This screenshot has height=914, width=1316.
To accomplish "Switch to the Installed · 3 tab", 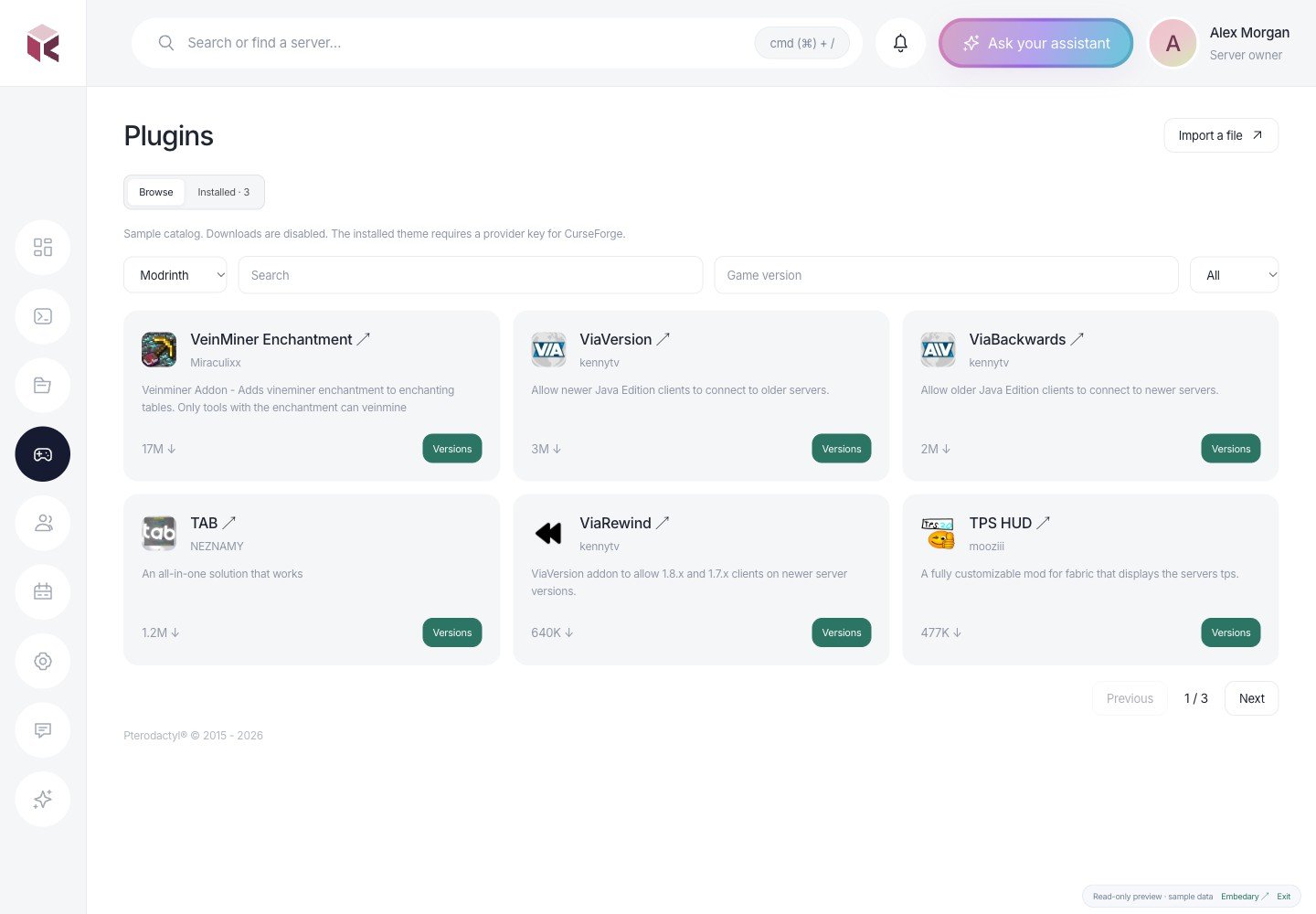I will point(224,192).
